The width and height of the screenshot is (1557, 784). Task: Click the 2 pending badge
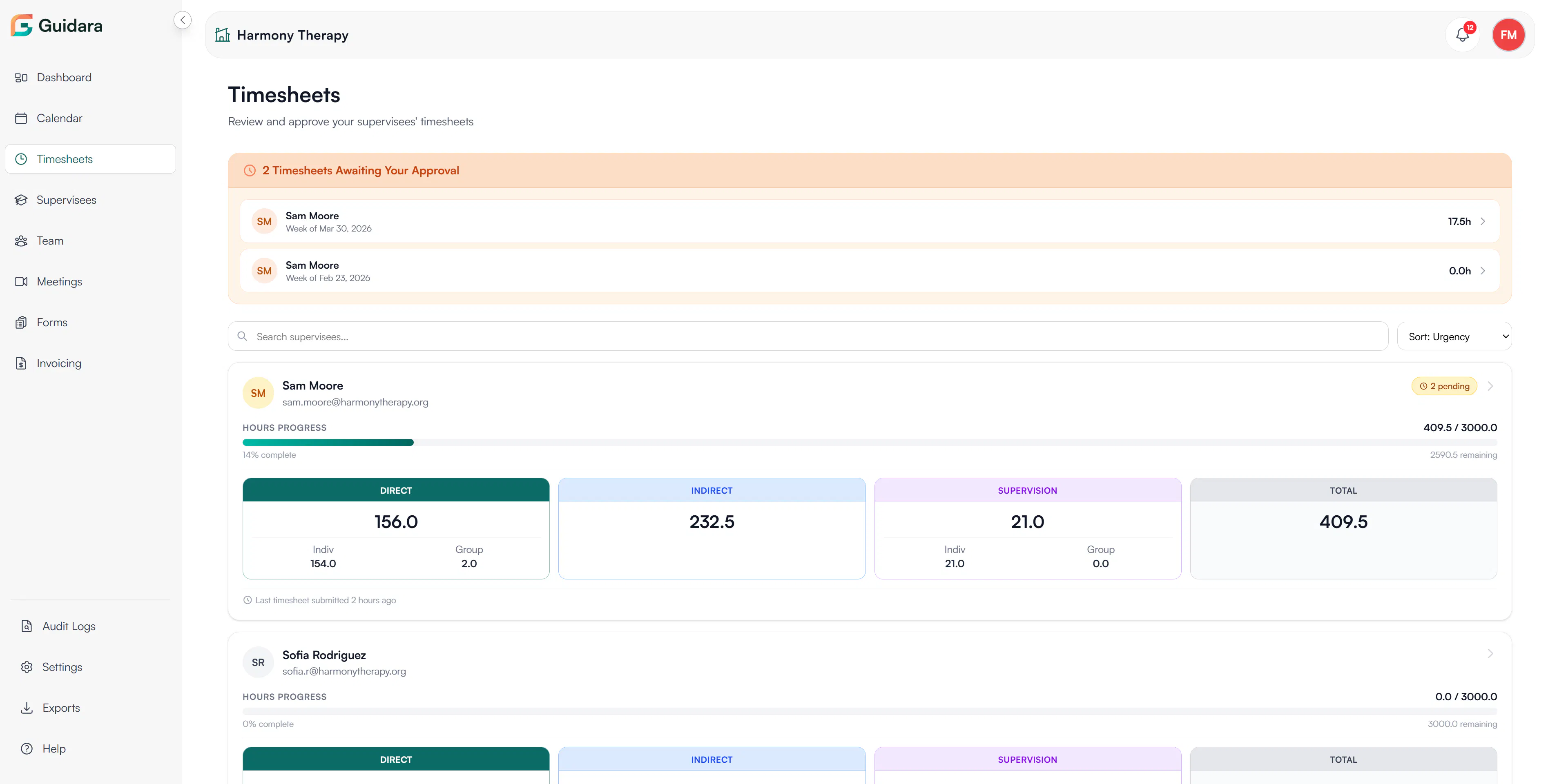click(x=1444, y=386)
